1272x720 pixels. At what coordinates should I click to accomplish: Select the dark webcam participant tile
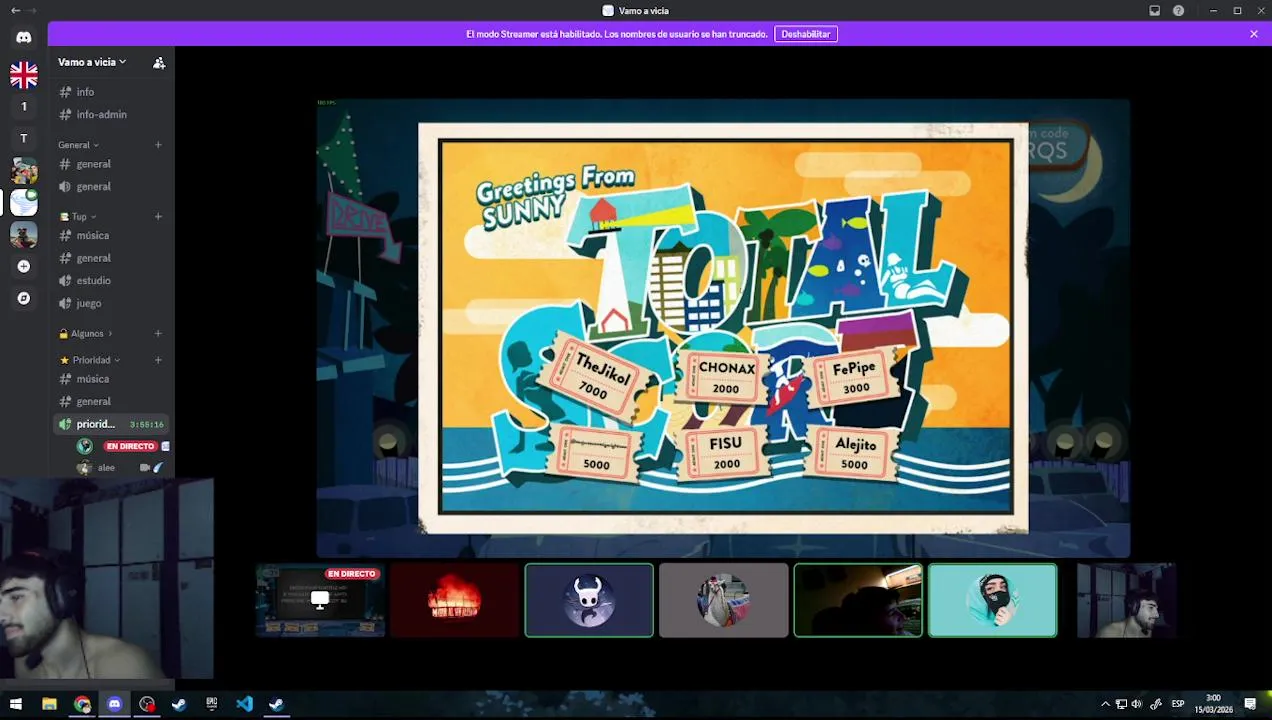(858, 600)
